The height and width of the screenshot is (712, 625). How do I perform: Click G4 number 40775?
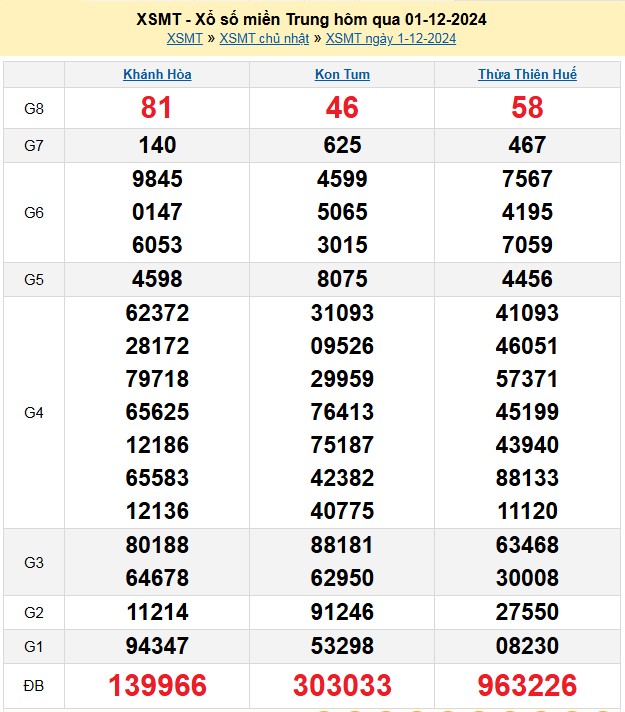point(342,511)
